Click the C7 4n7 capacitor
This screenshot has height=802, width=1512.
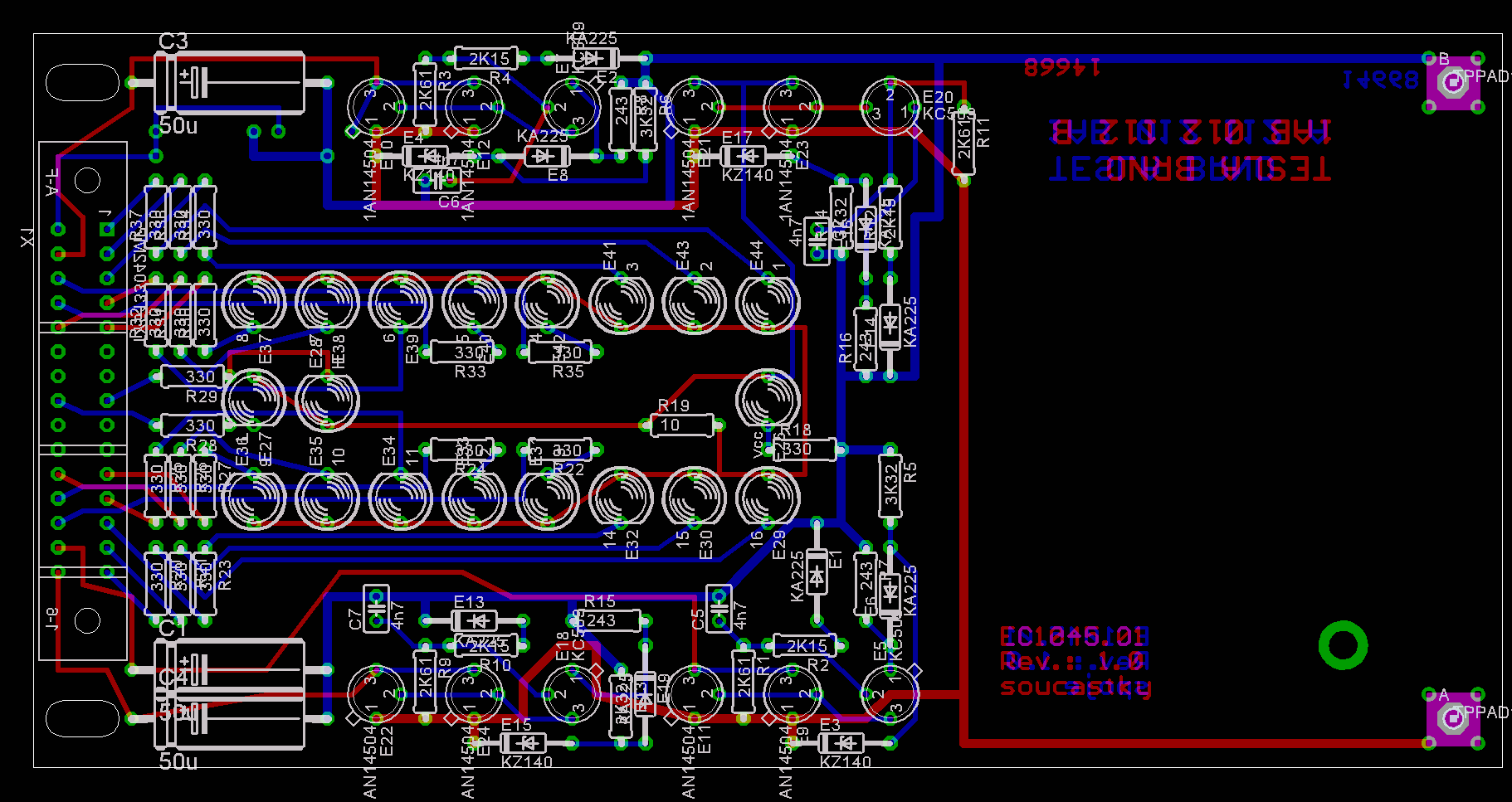(376, 608)
